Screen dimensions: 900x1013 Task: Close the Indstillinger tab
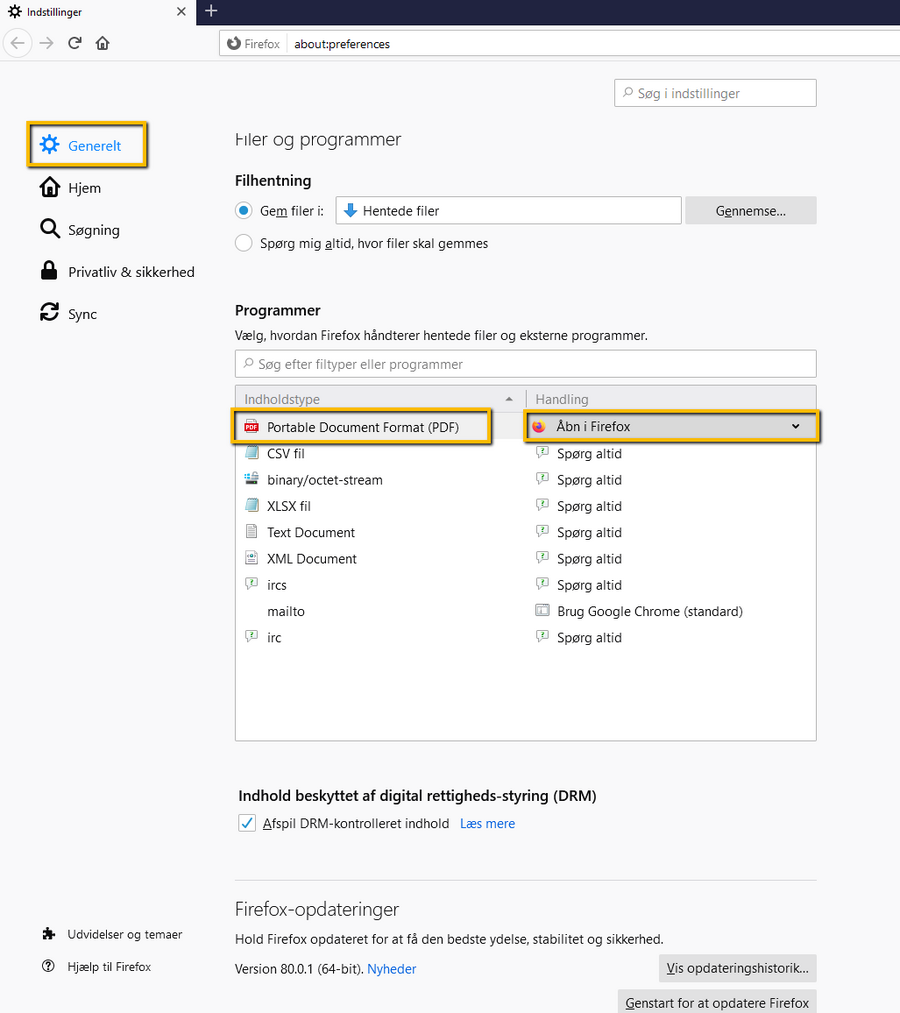point(182,12)
